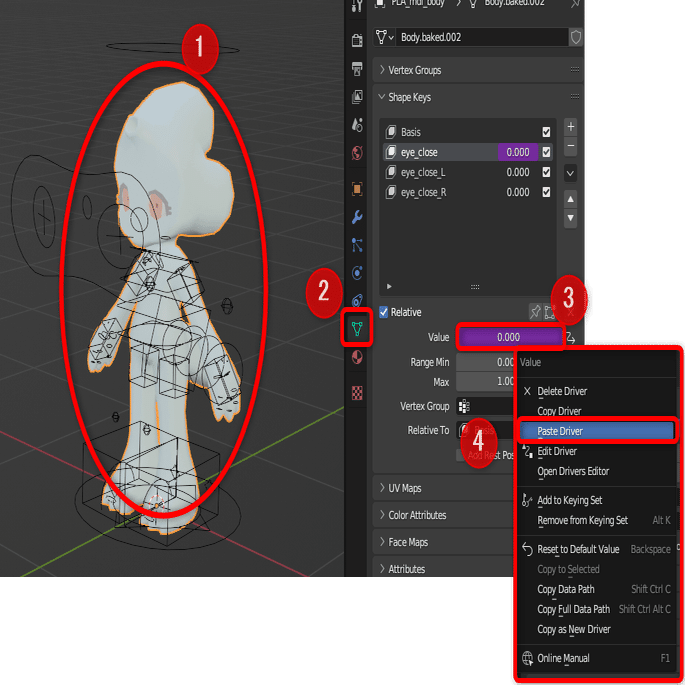685x685 pixels.
Task: Expand the UV Maps panel
Action: [x=382, y=488]
